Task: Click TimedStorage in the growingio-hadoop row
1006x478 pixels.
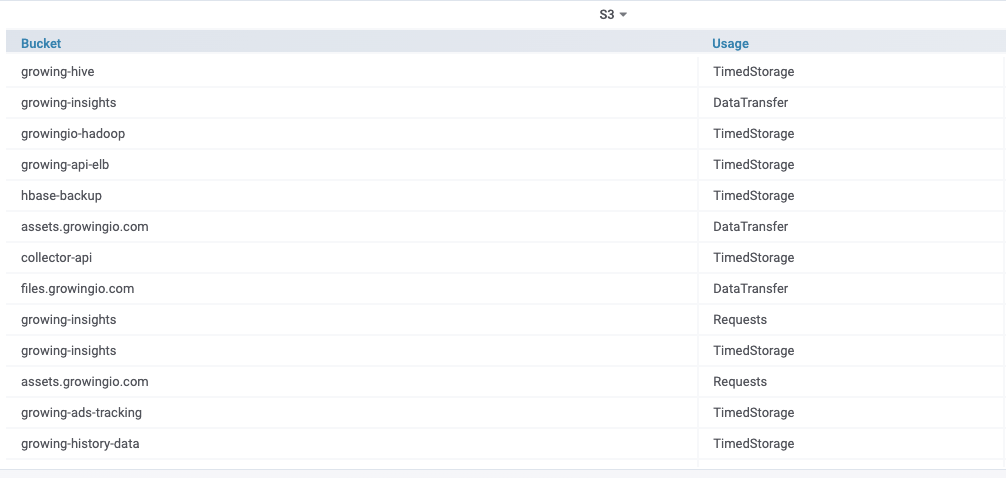Action: [x=753, y=133]
